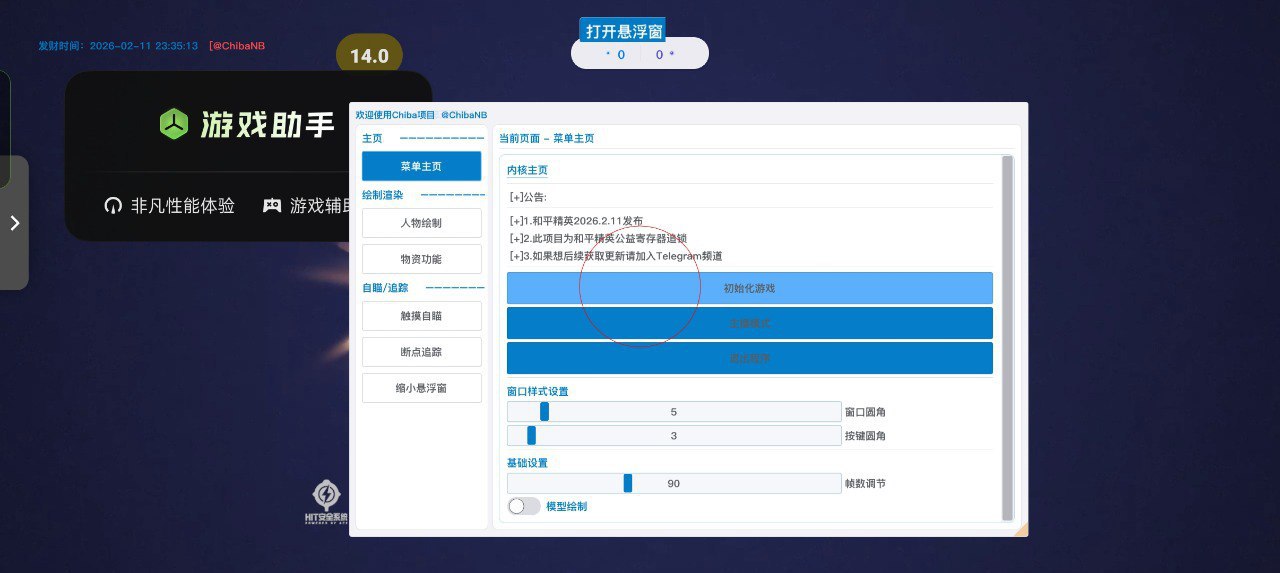Click the announcement line about Telegram频道
1280x573 pixels.
point(616,256)
